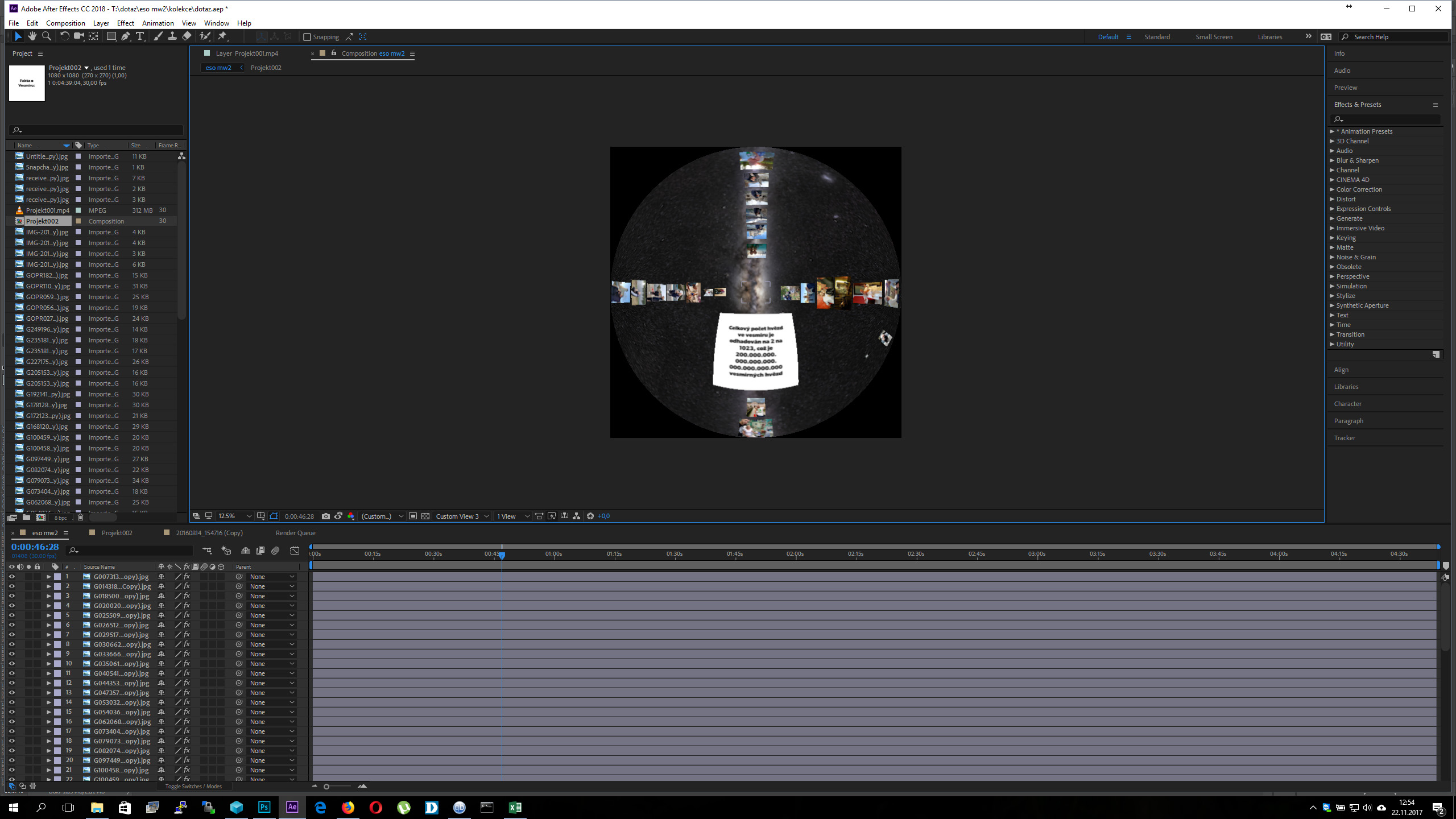Image resolution: width=1456 pixels, height=819 pixels.
Task: Enable the Snapping checkbox
Action: click(307, 37)
